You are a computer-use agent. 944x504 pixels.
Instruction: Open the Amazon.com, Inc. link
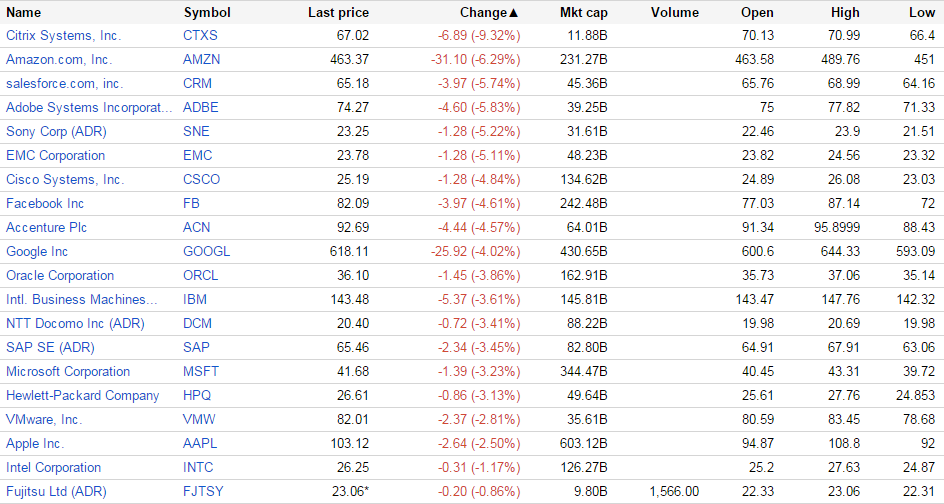[59, 60]
